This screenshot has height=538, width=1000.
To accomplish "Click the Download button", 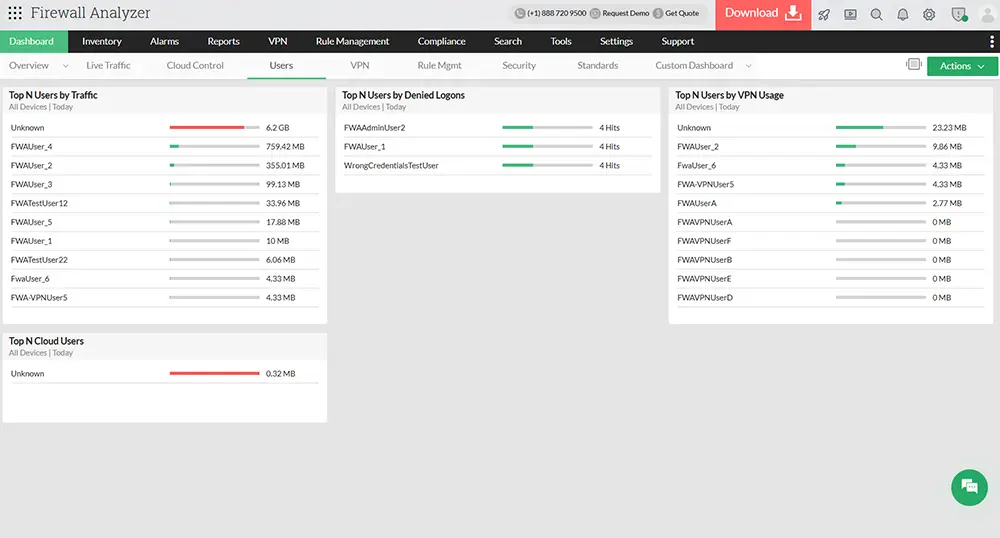I will click(x=763, y=14).
